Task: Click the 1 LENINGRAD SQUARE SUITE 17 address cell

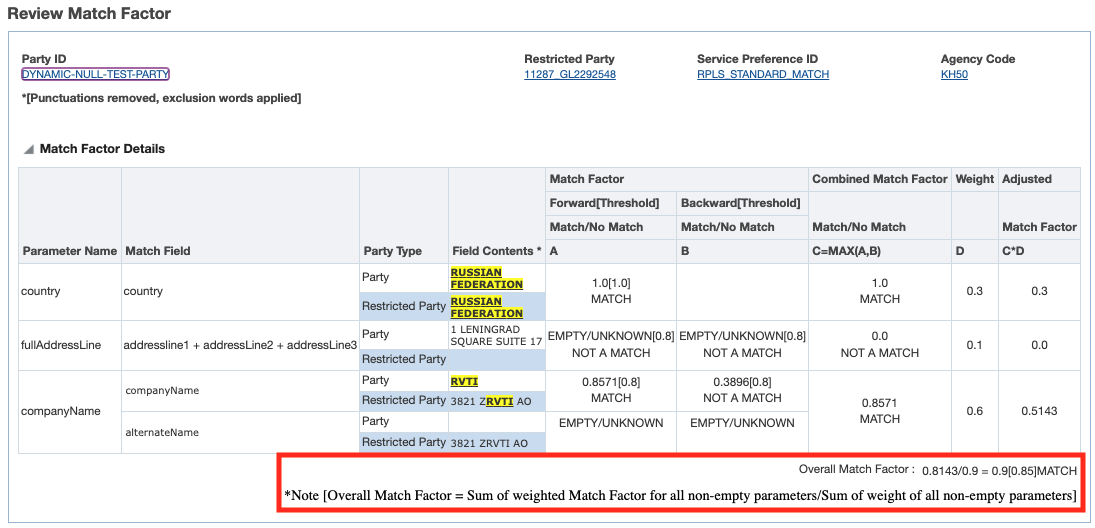Action: (496, 335)
